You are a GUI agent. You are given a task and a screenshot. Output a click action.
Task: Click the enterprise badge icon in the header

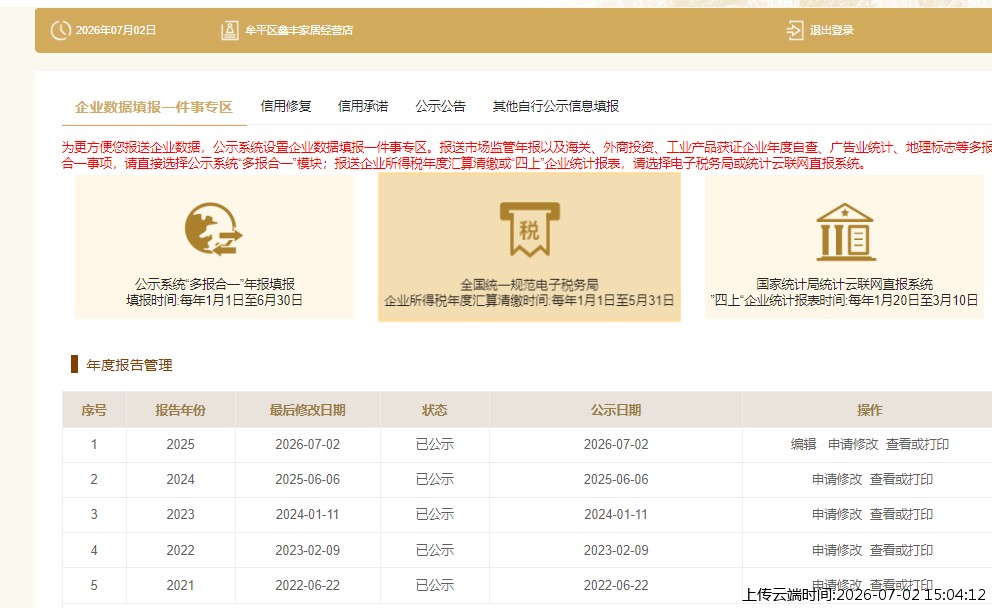pos(230,30)
